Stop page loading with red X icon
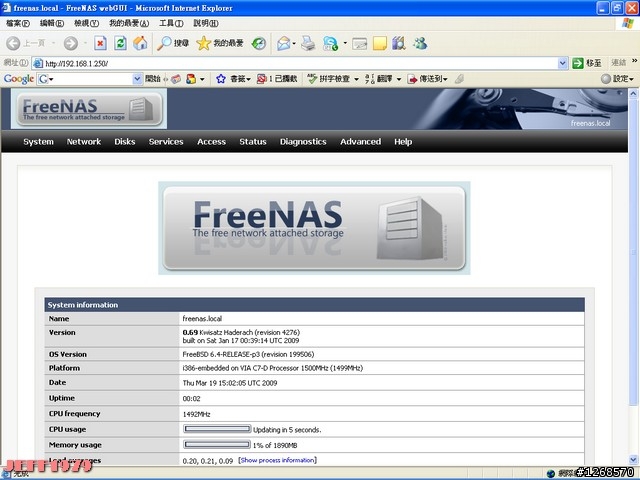Image resolution: width=640 pixels, height=480 pixels. (x=100, y=43)
